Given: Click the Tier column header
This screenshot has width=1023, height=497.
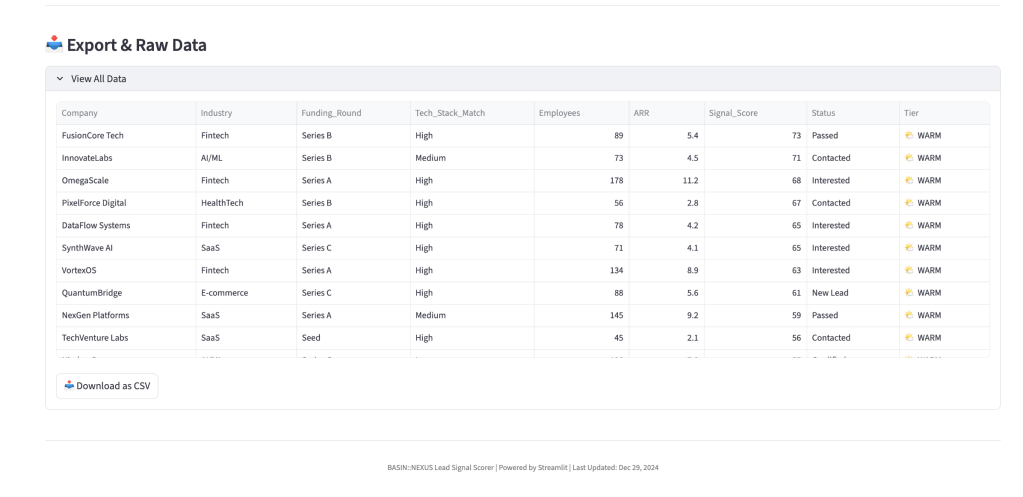Looking at the screenshot, I should pos(911,113).
